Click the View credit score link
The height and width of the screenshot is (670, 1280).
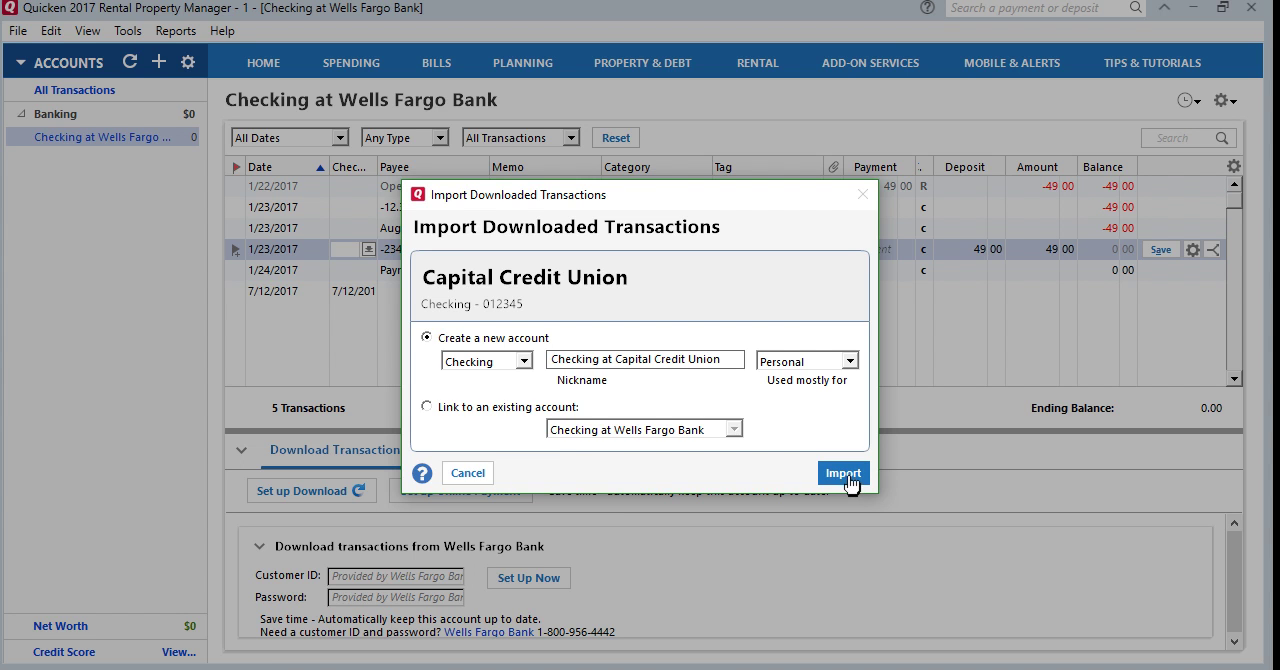(x=179, y=652)
